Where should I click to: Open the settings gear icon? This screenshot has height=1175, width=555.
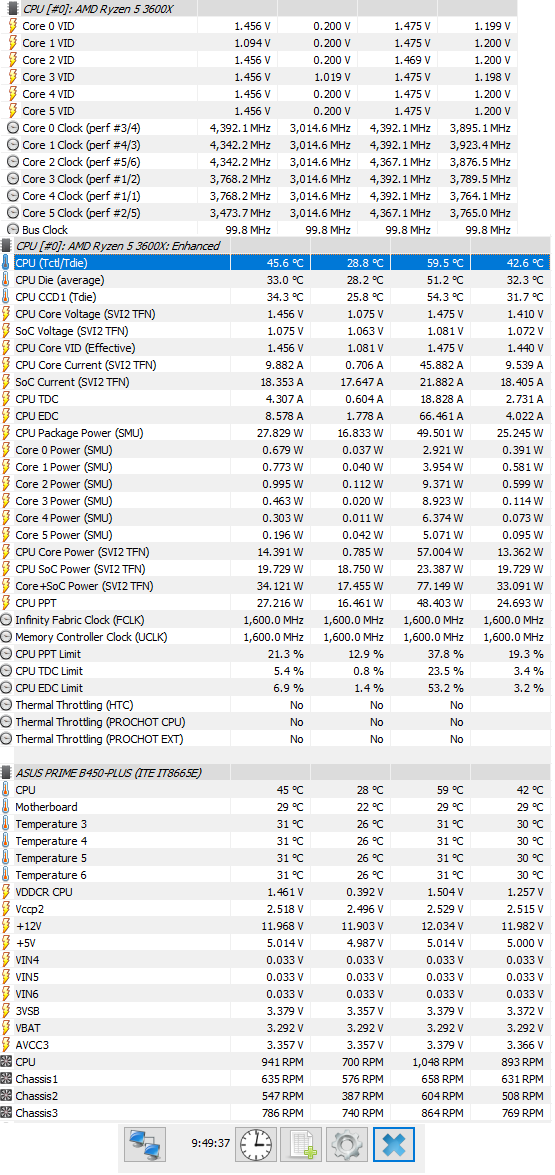tap(347, 1145)
